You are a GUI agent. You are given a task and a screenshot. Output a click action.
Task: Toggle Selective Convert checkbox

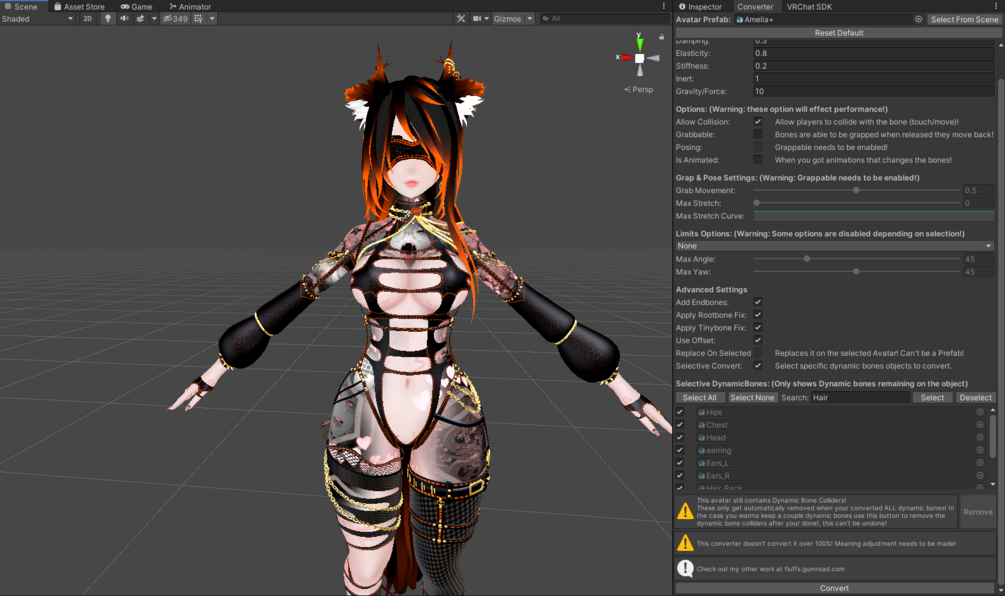(758, 365)
